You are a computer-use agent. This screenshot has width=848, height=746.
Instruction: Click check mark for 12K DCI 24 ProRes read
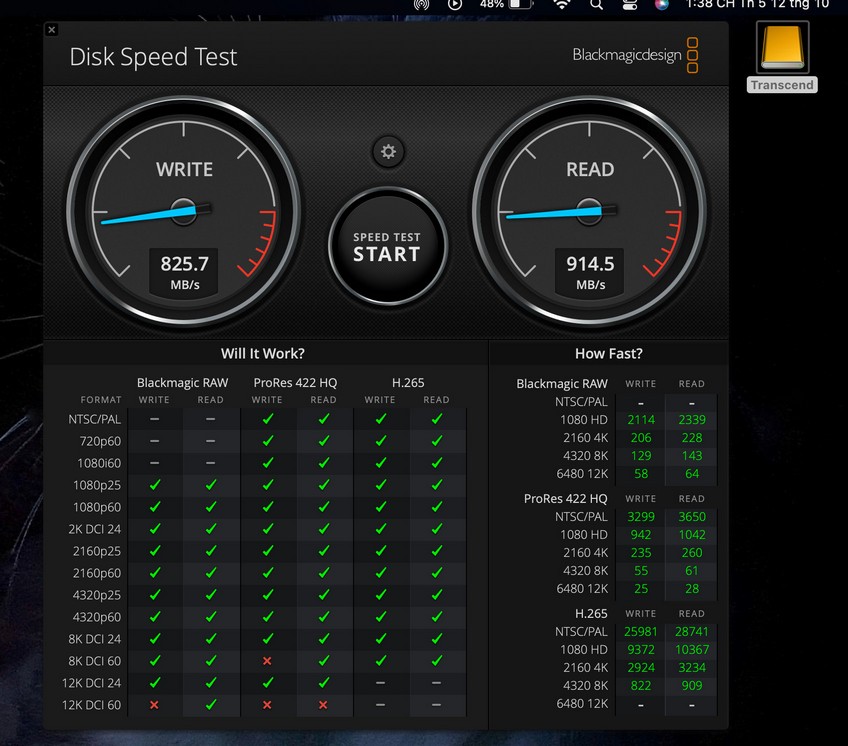(324, 683)
